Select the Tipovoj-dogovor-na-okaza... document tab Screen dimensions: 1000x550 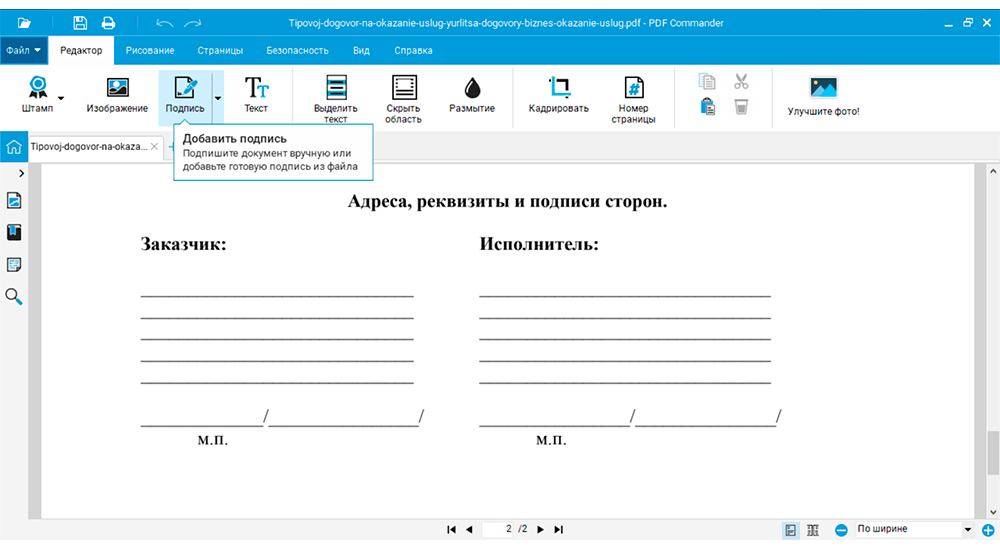coord(89,147)
